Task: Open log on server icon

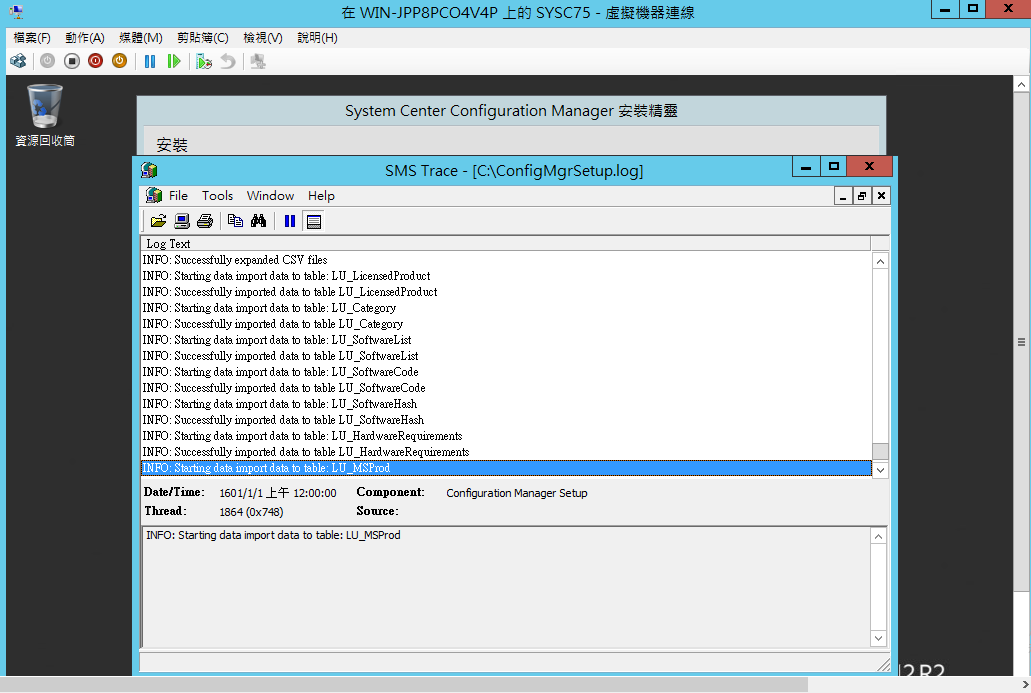Action: 181,221
